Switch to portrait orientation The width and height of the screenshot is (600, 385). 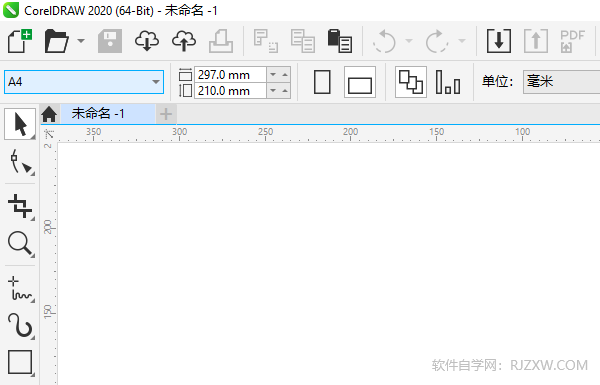[322, 82]
